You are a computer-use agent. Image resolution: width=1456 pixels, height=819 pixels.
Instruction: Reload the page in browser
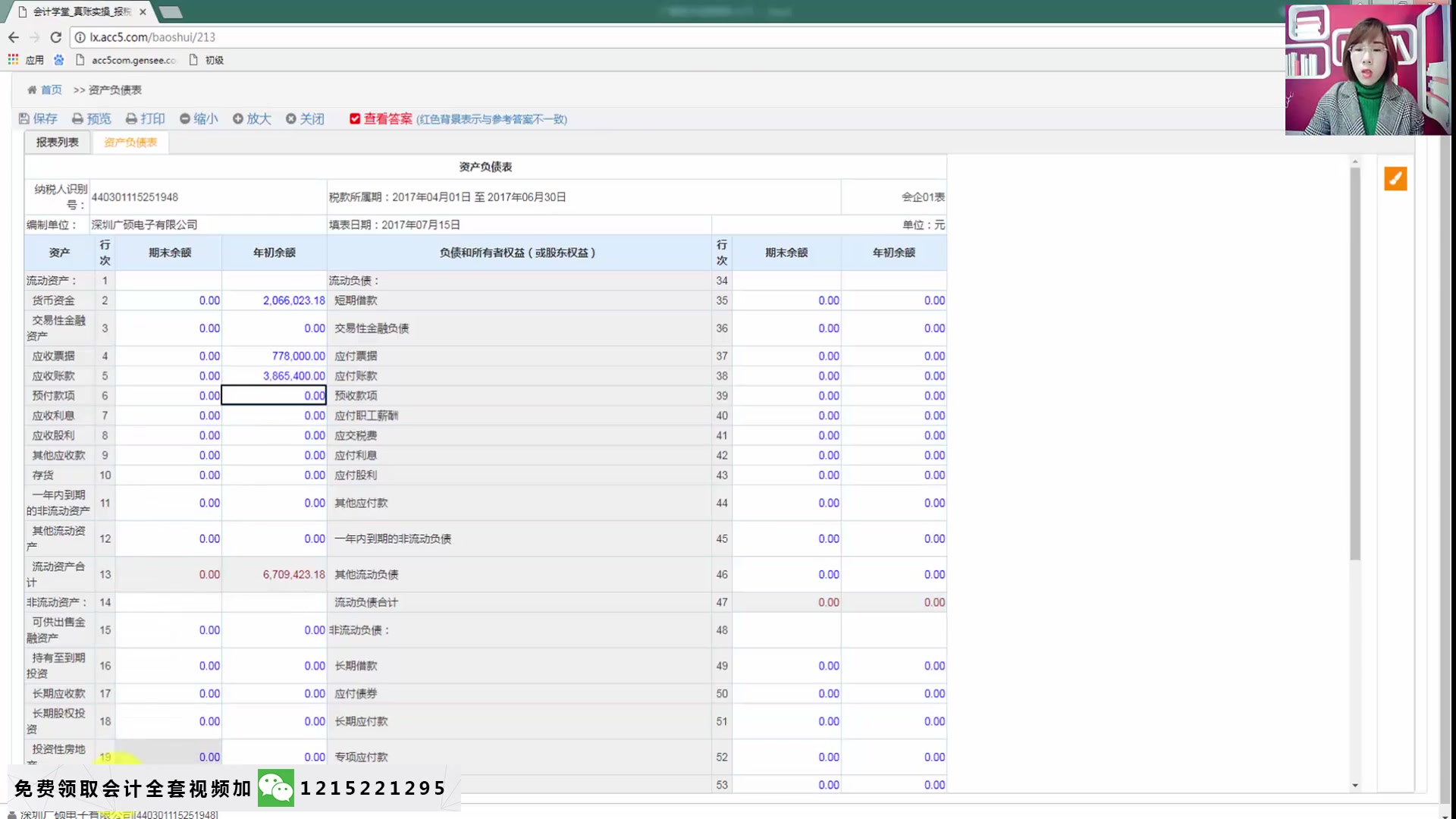coord(55,37)
